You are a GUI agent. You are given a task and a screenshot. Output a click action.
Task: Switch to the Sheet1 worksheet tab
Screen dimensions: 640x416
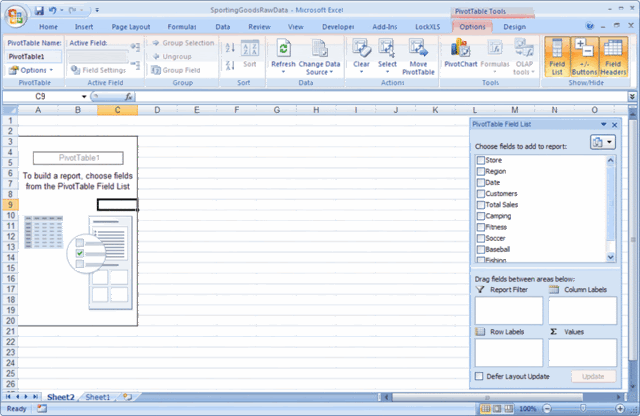(98, 397)
